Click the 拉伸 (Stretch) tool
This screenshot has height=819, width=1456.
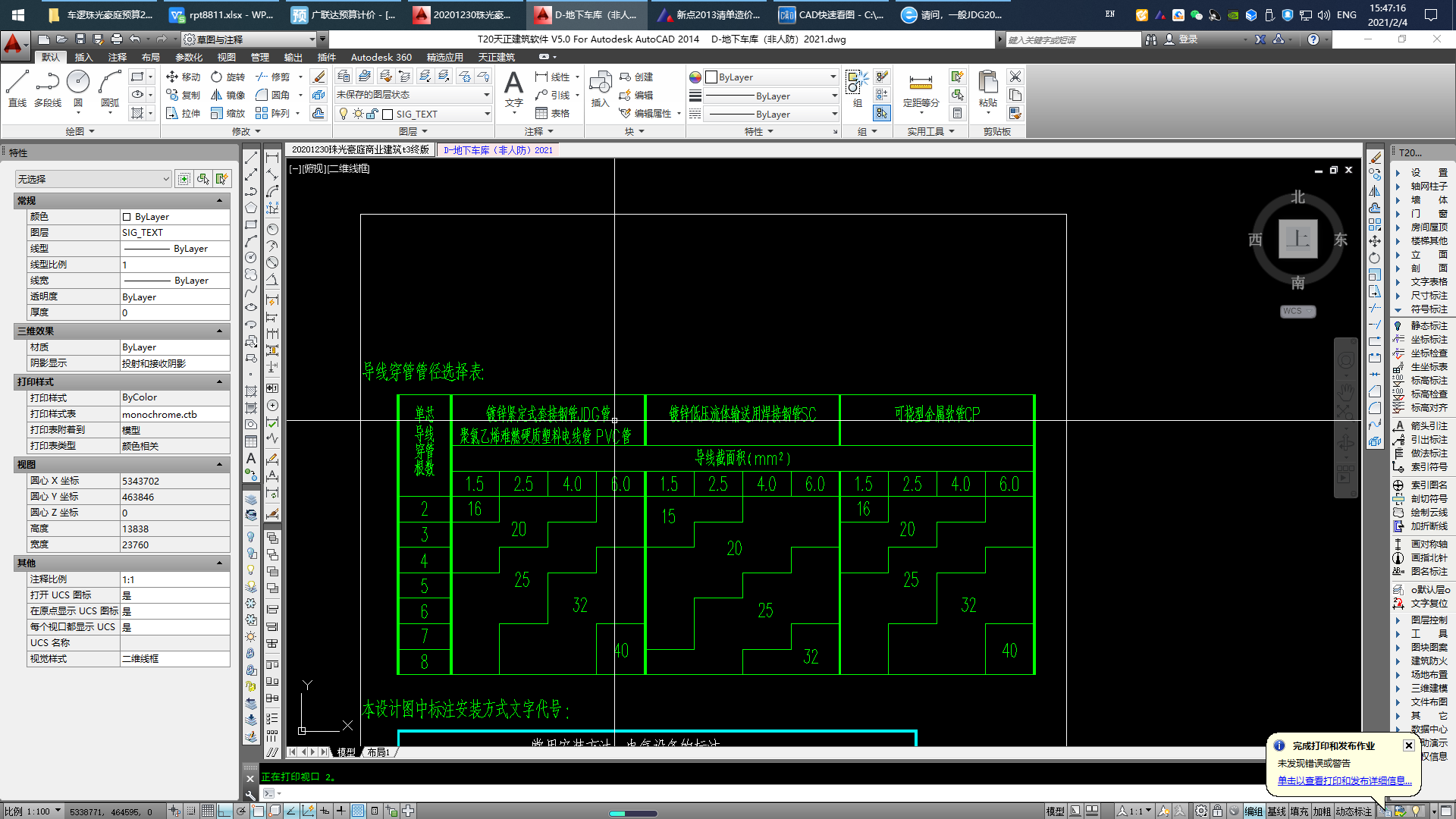click(183, 113)
